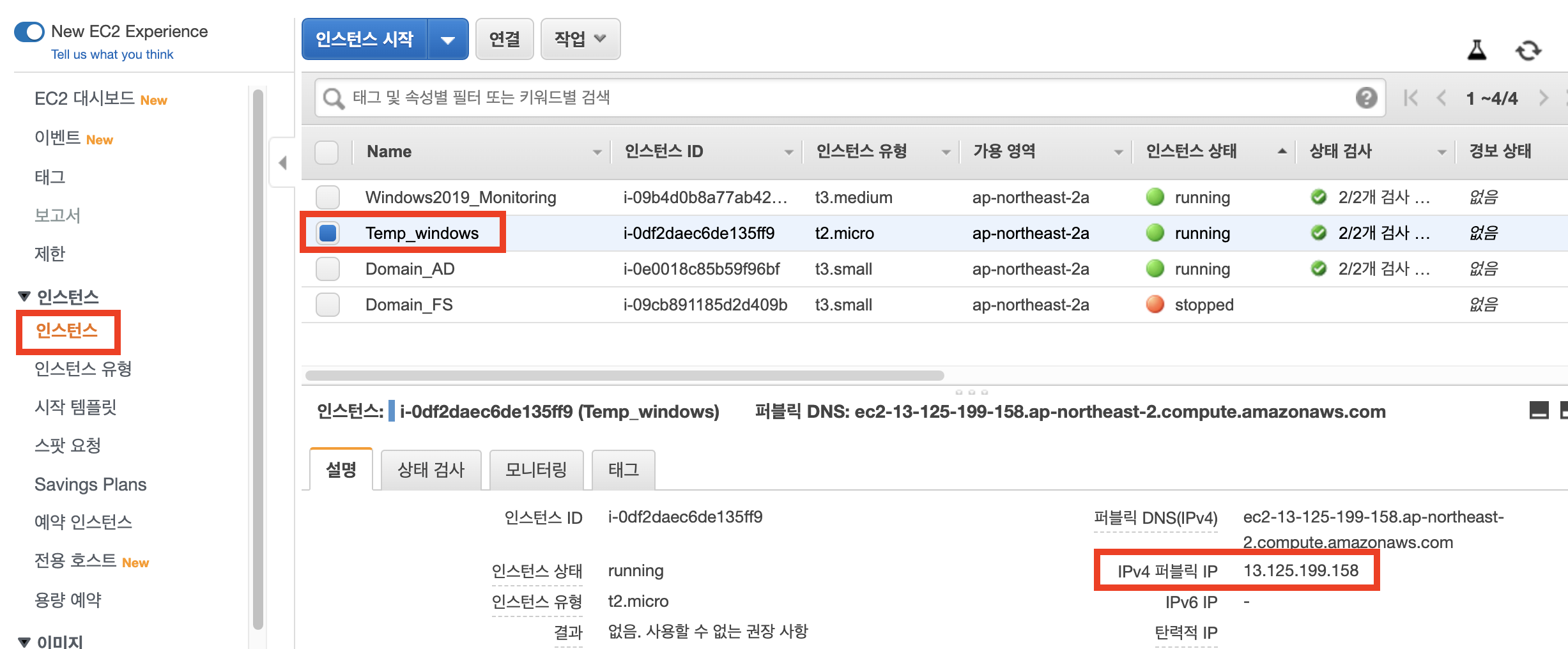Focus the tag and attribute search field
The image size is (1568, 649).
(x=850, y=98)
